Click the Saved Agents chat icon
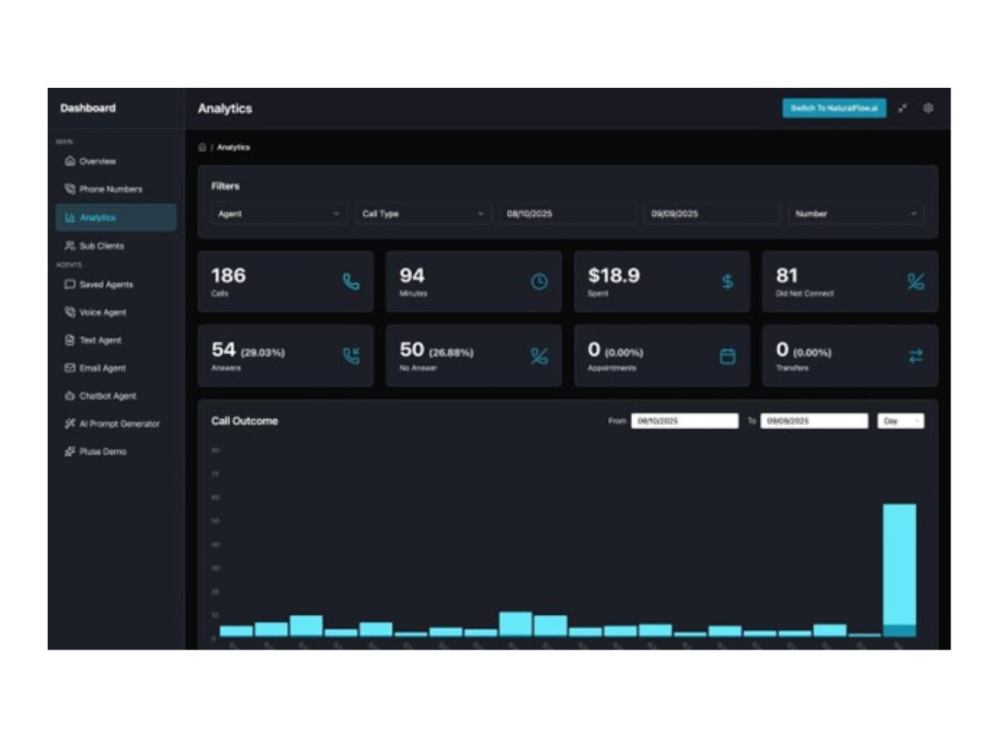The width and height of the screenshot is (1000, 750). coord(70,284)
